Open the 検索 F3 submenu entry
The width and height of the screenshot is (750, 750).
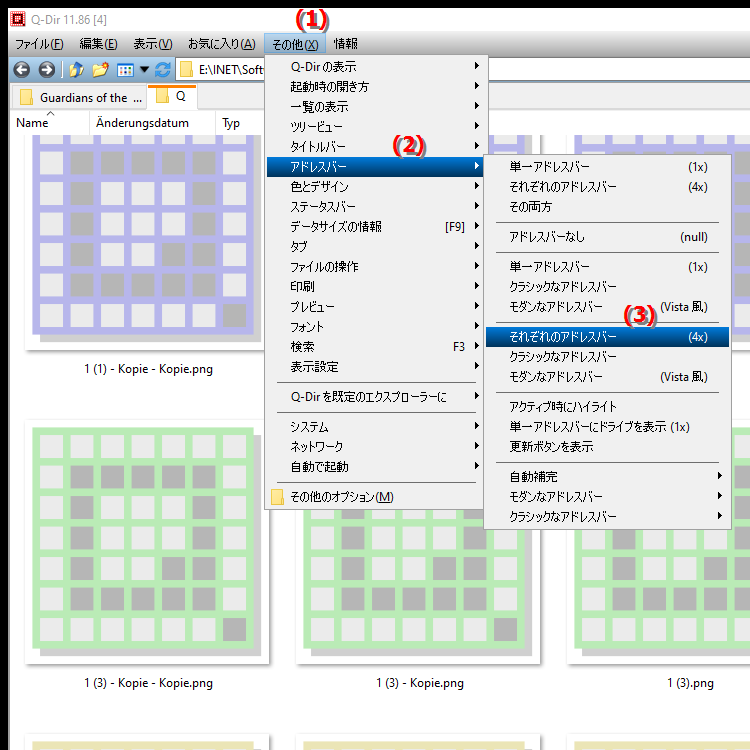(x=375, y=347)
